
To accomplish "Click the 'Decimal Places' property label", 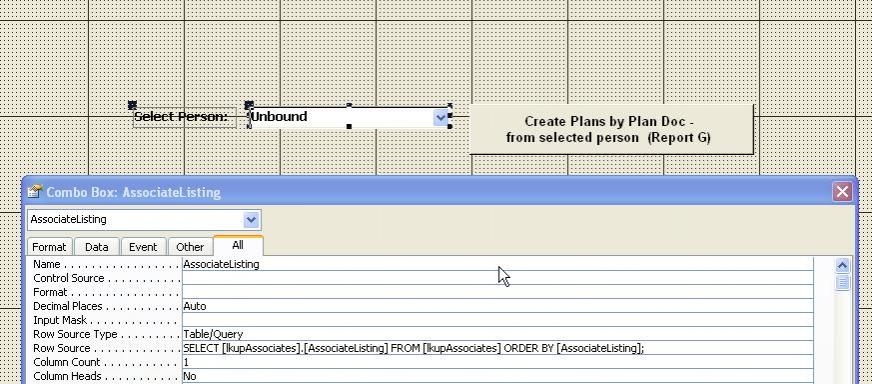I will point(68,306).
